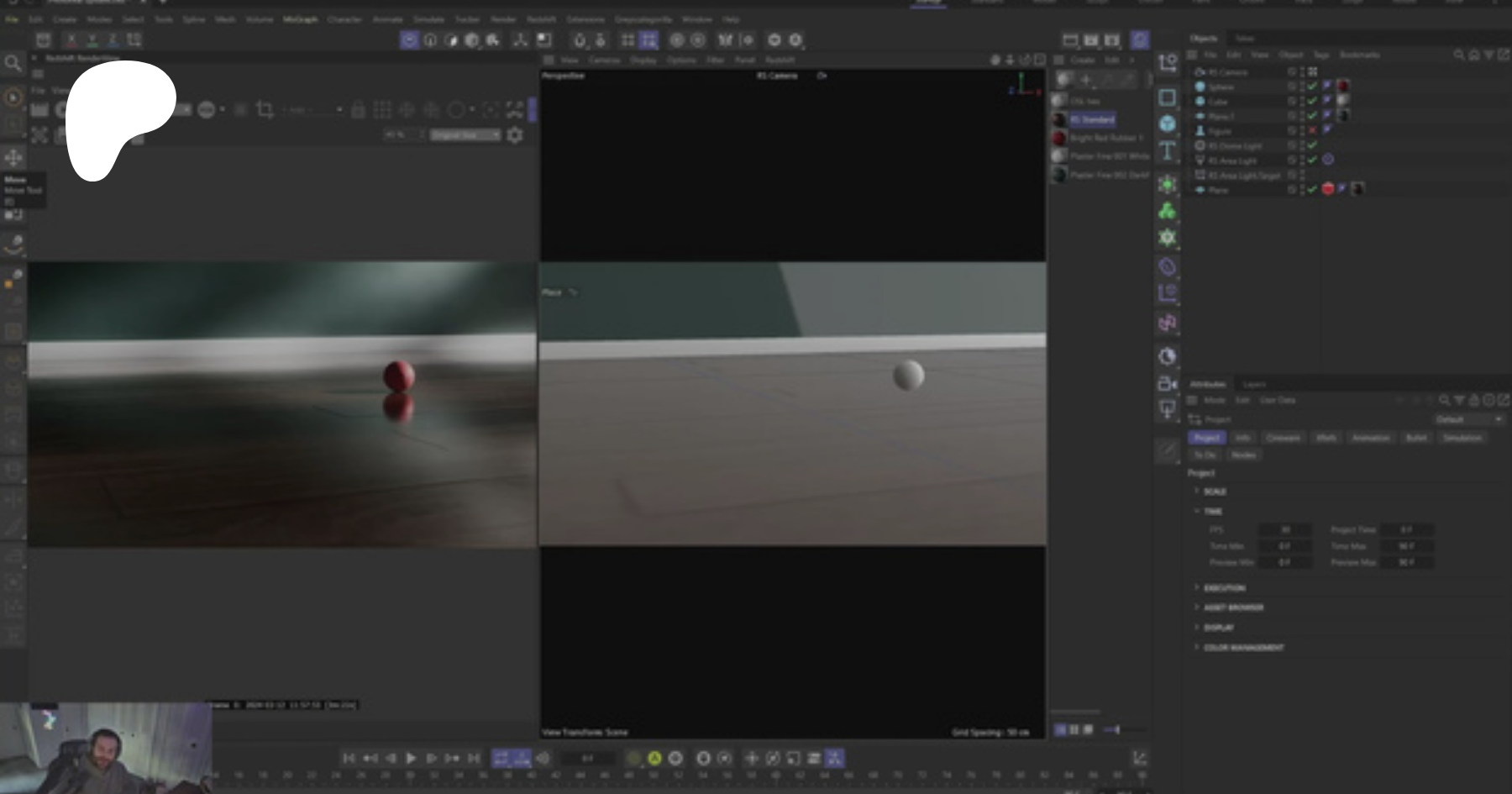Screen dimensions: 1512x794
Task: Select the Bright Red Rubber material swatch
Action: 1059,138
